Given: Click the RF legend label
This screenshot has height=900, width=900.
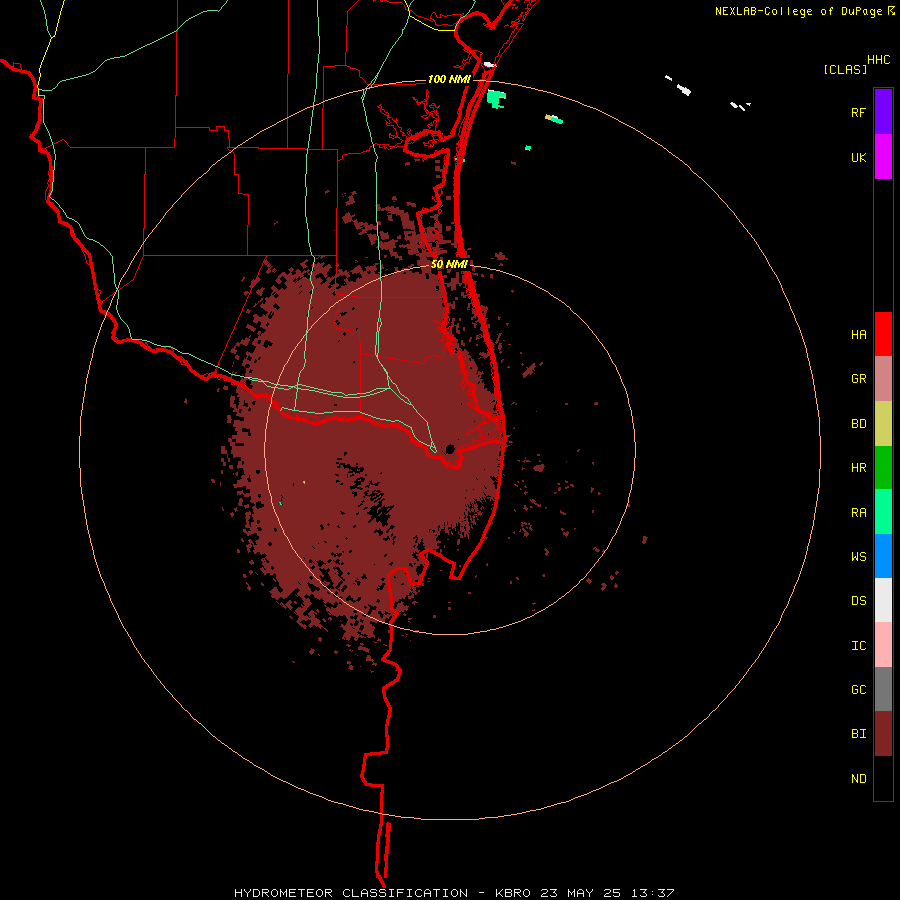Looking at the screenshot, I should [x=858, y=113].
